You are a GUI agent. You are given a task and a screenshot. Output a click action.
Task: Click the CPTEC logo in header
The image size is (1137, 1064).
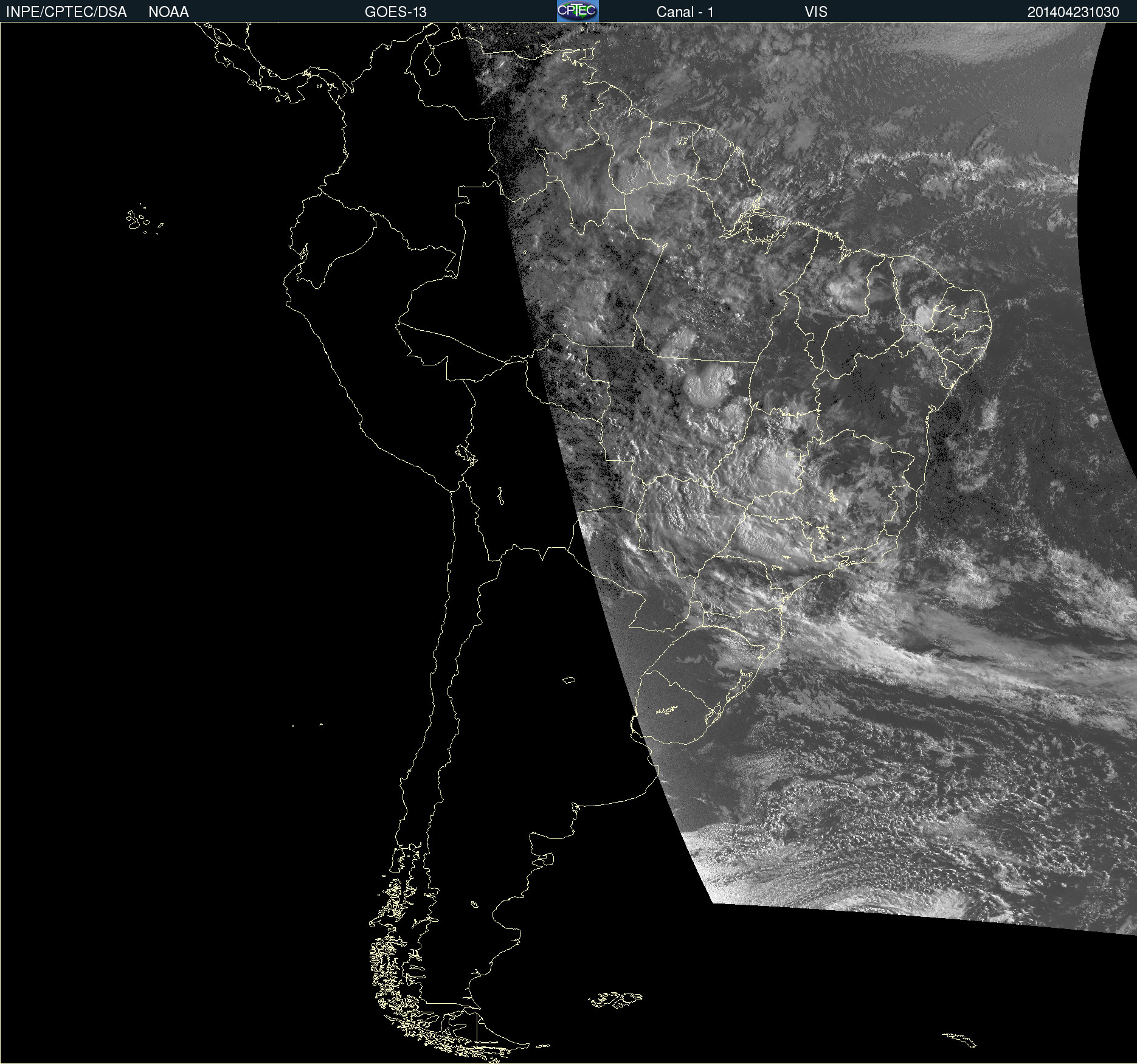[578, 11]
